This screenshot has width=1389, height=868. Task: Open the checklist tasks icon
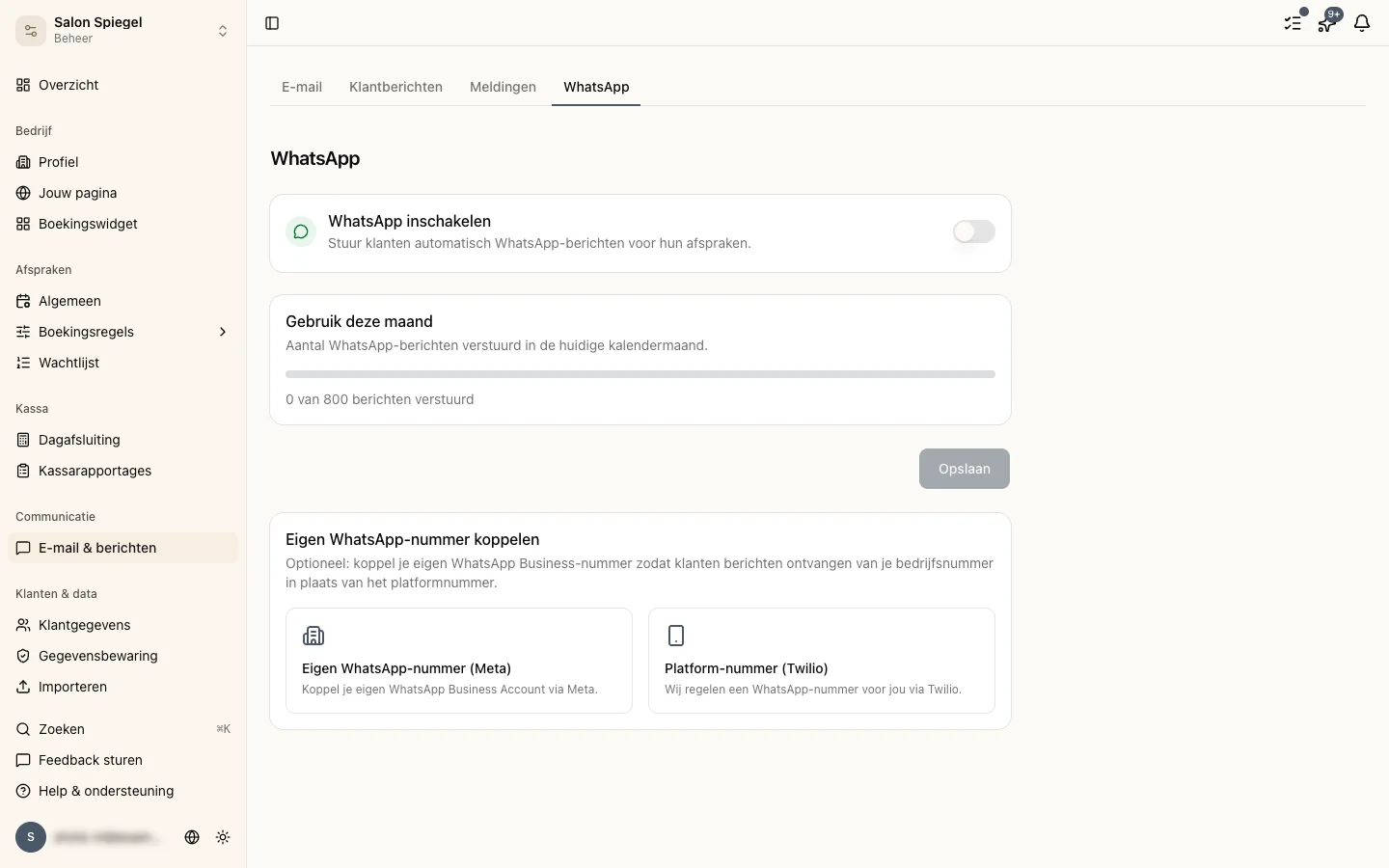1293,23
